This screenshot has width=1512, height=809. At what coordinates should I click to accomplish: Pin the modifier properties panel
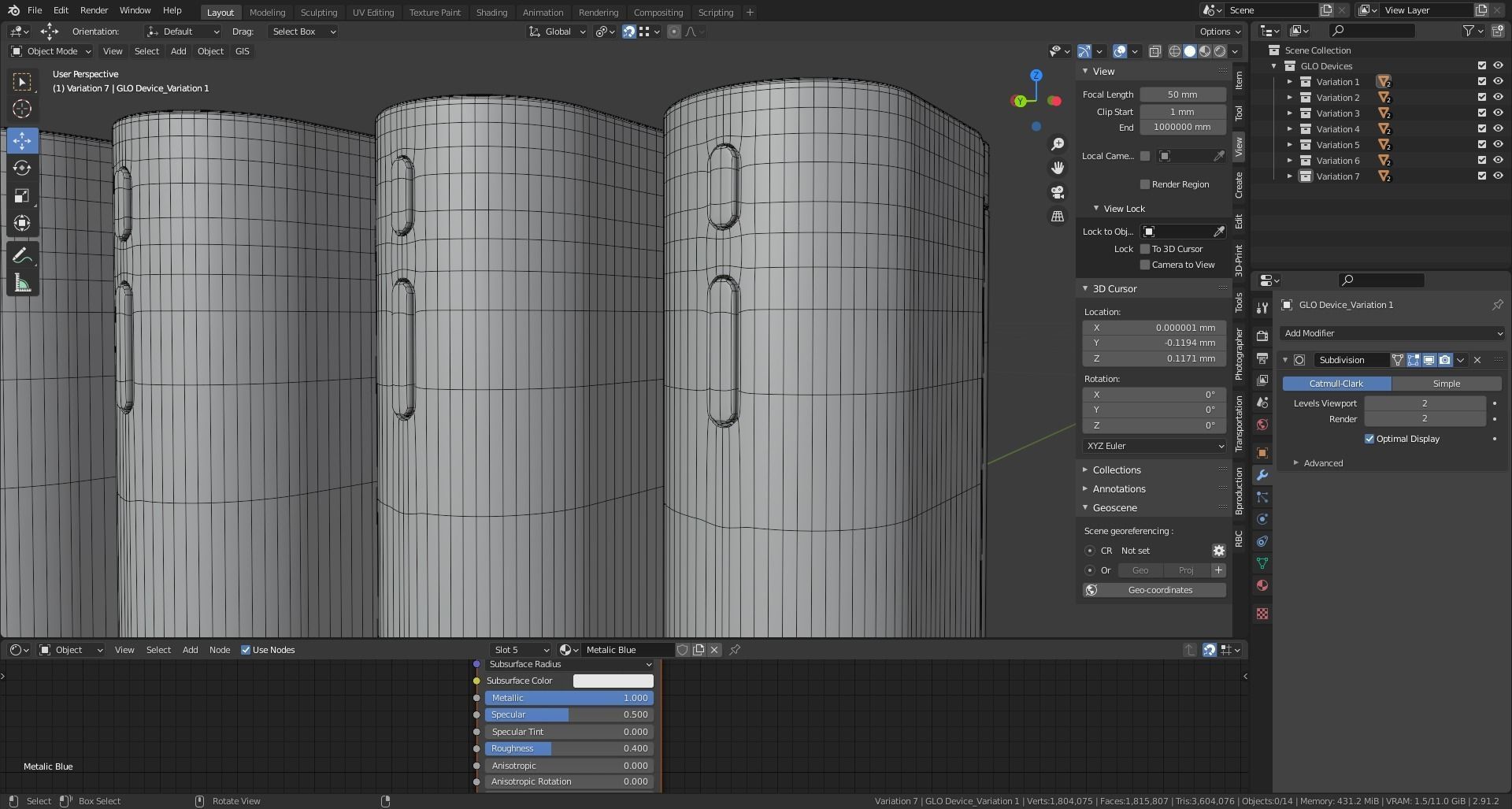[x=1497, y=305]
